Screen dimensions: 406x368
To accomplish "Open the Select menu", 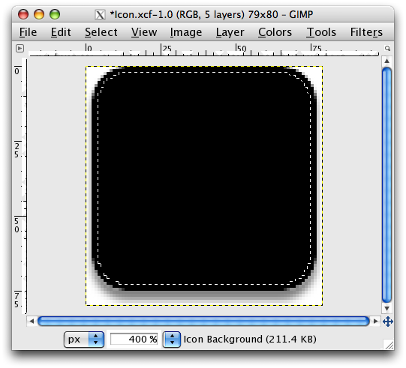I will click(x=101, y=32).
